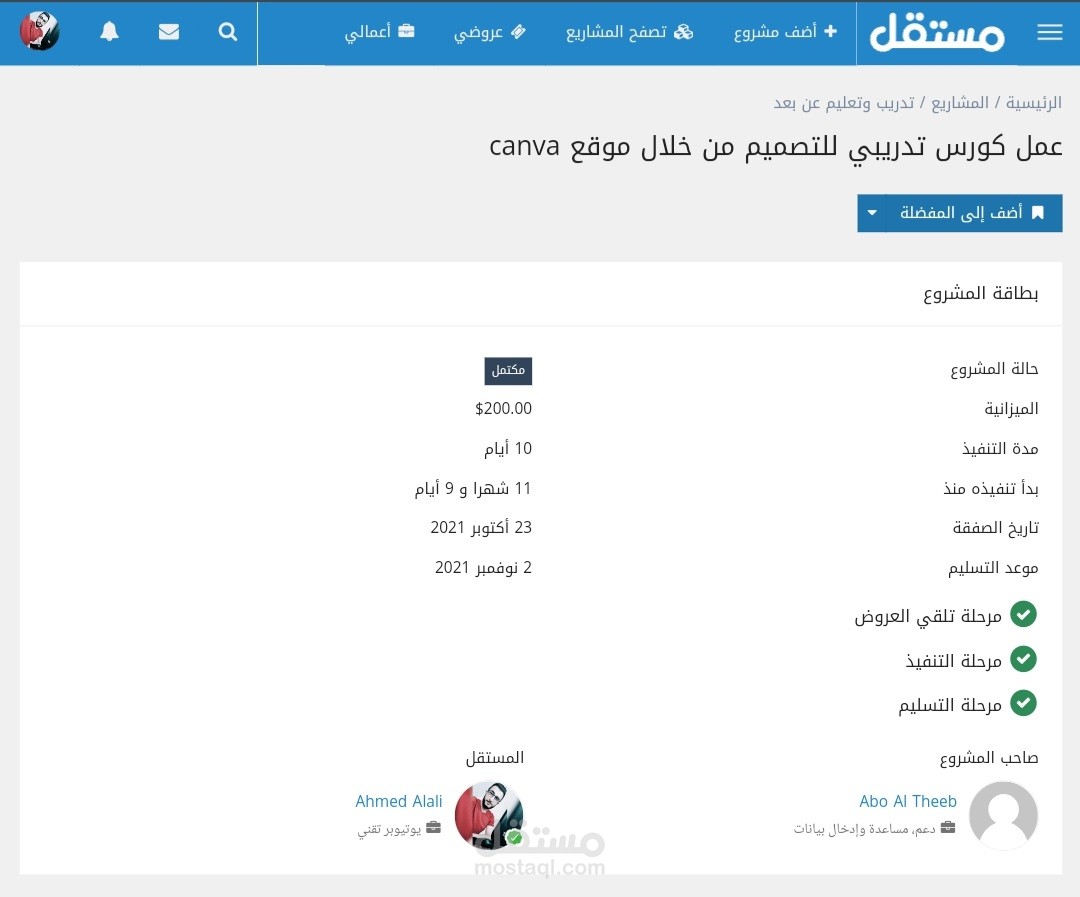
Task: Click the $200.00 budget value
Action: [503, 409]
